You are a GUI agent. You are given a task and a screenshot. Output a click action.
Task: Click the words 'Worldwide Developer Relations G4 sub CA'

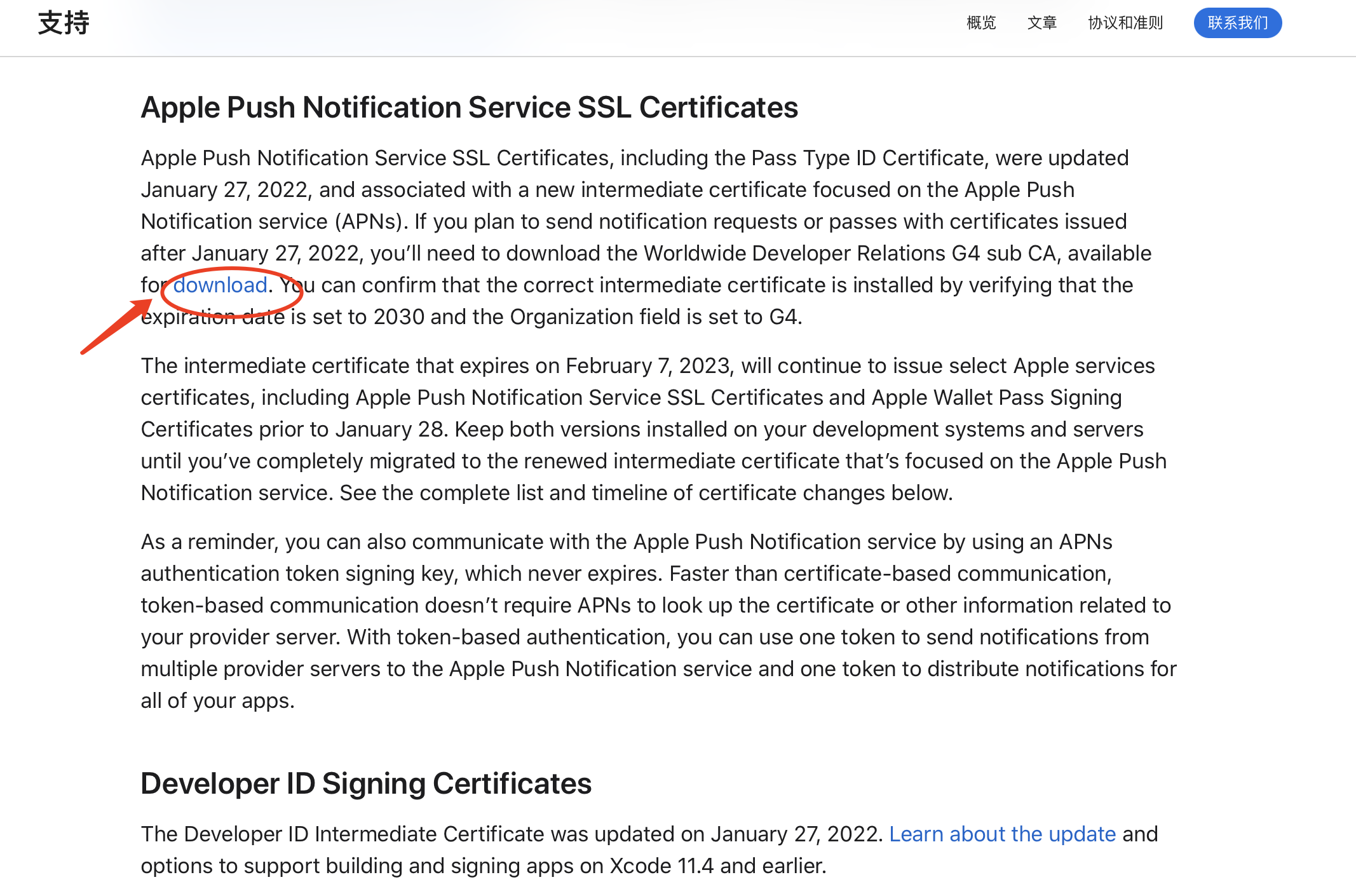pyautogui.click(x=850, y=253)
